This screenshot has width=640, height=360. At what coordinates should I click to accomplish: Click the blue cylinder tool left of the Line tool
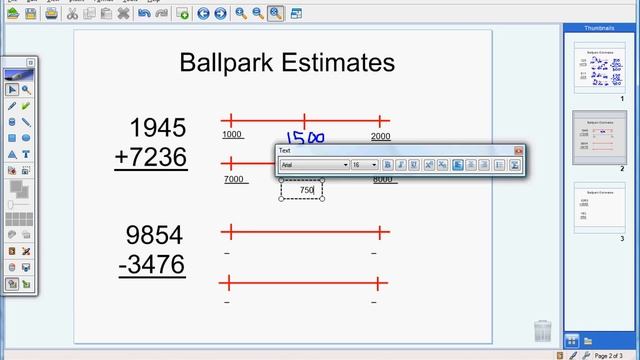pyautogui.click(x=12, y=122)
